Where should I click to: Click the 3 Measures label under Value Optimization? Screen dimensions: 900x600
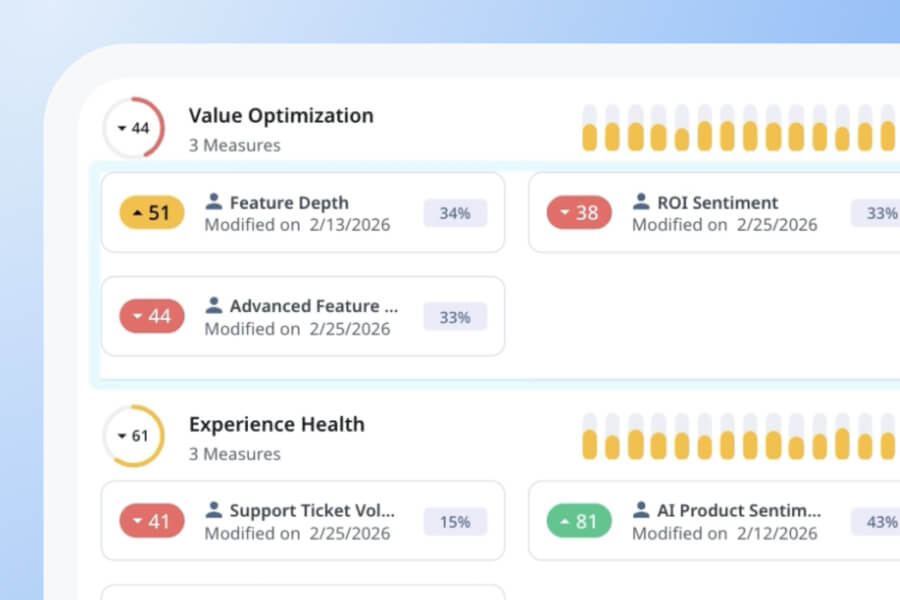[x=235, y=145]
